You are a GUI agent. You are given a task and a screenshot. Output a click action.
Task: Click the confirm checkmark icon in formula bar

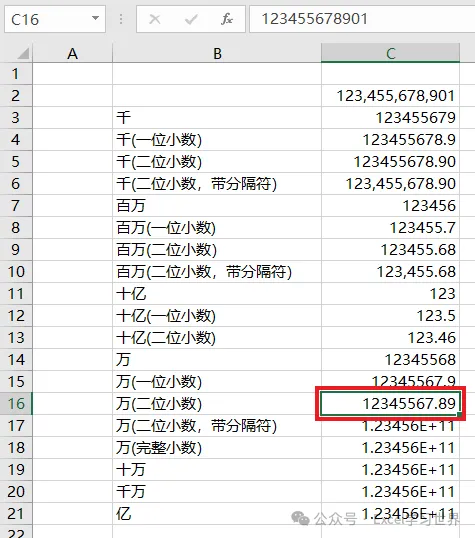[191, 19]
